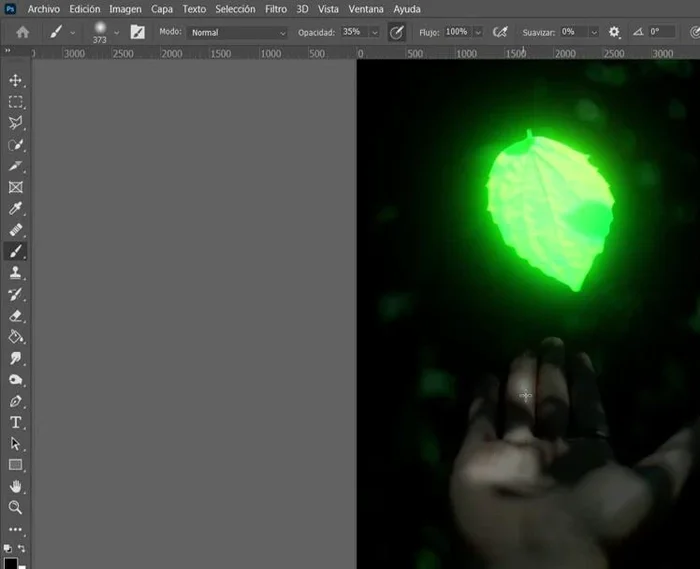Toggle pressure for opacity button
This screenshot has width=700, height=569.
click(x=397, y=32)
